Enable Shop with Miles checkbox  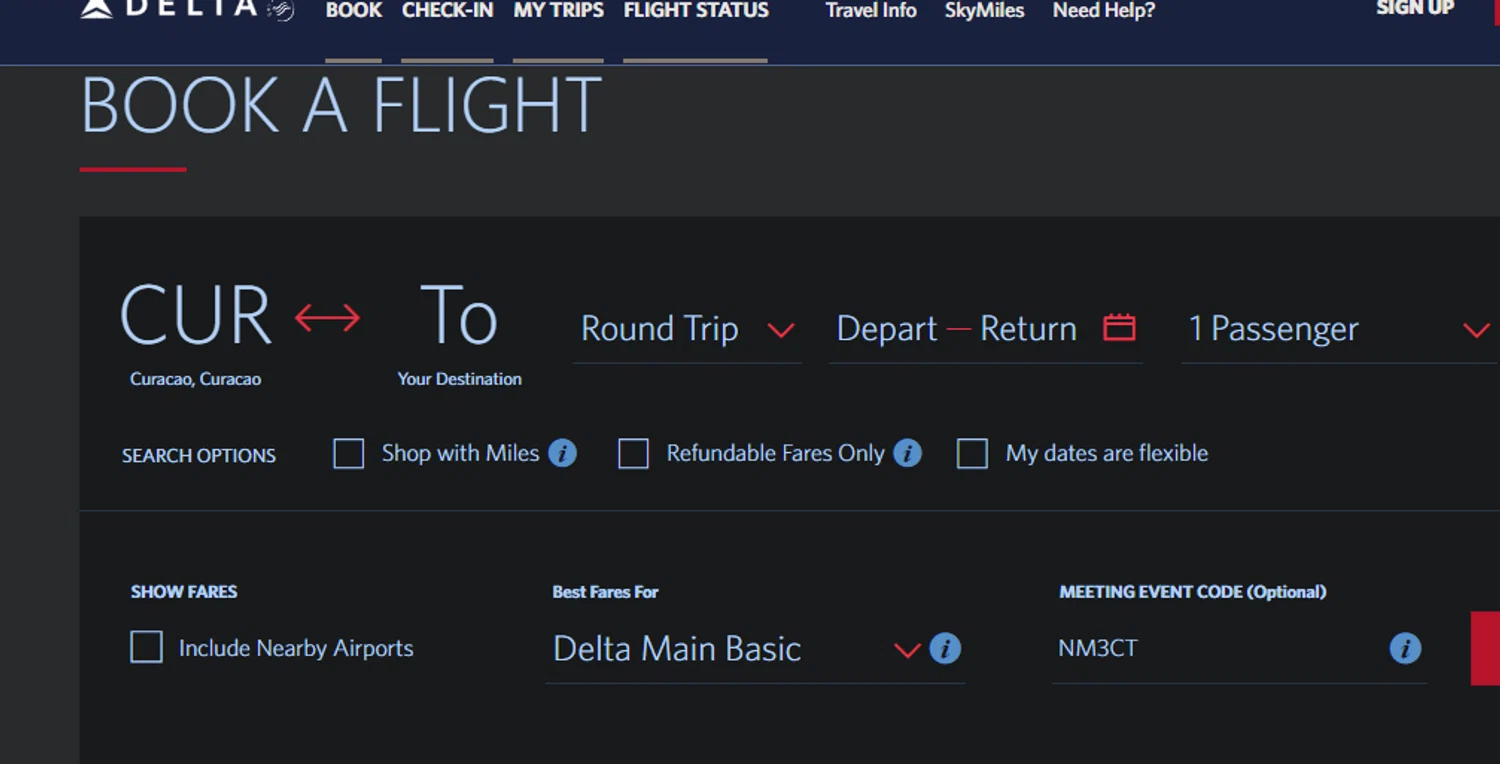point(348,454)
